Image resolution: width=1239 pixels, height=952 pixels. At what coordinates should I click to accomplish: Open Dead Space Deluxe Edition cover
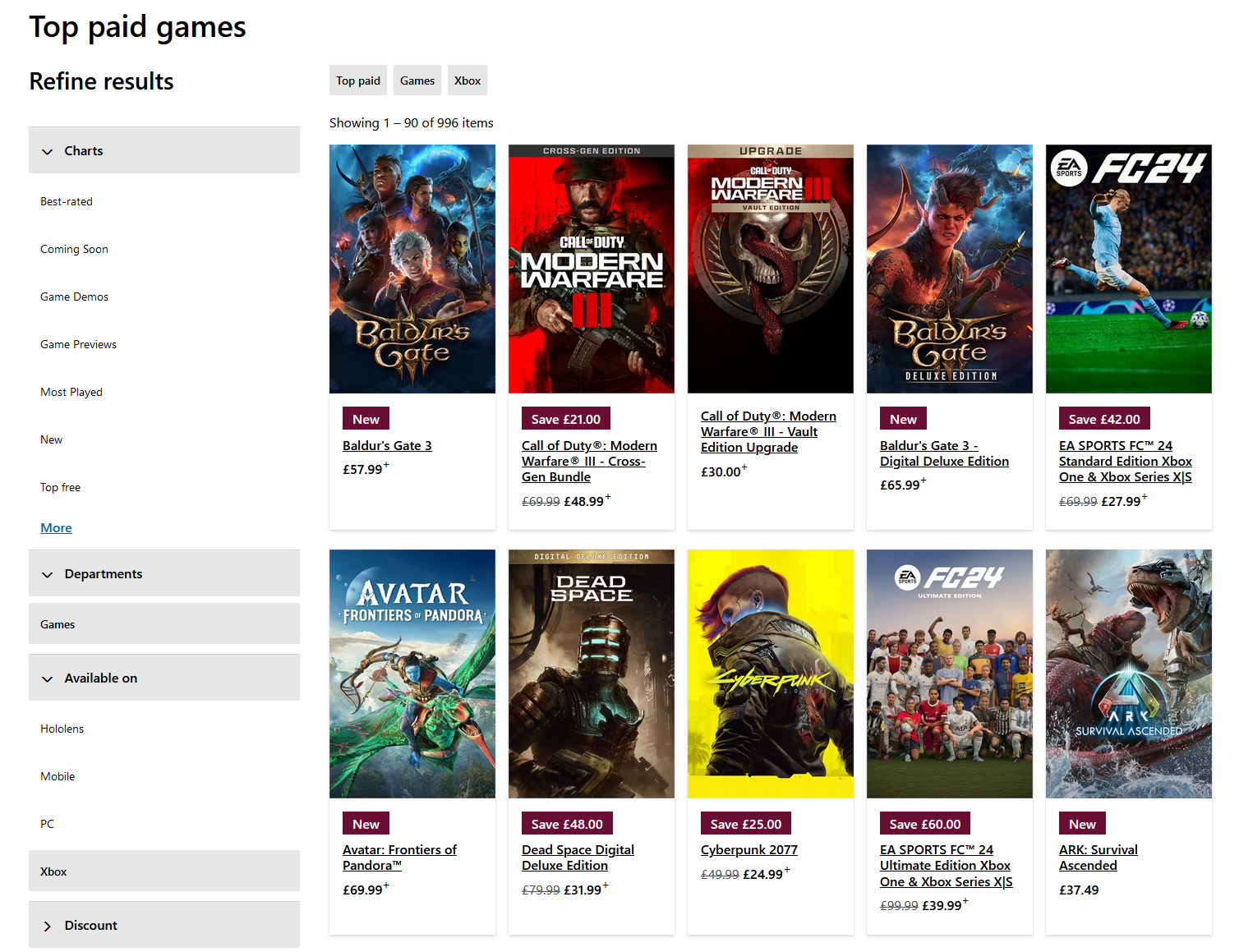[592, 674]
